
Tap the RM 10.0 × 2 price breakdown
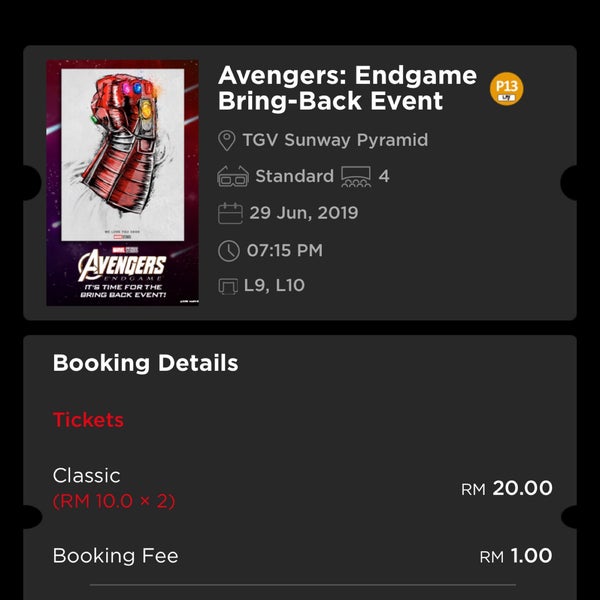pyautogui.click(x=114, y=501)
